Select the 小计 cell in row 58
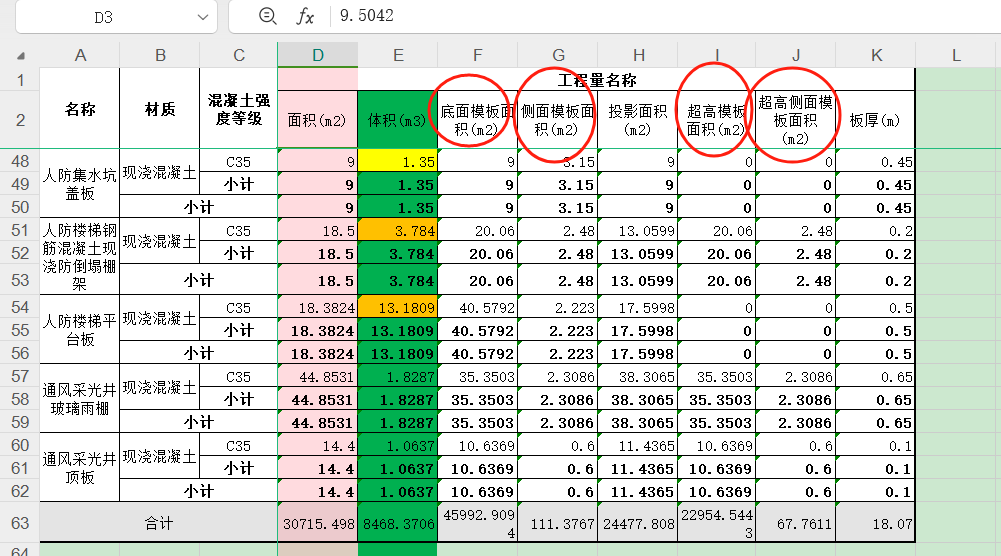Image resolution: width=1001 pixels, height=556 pixels. click(239, 400)
